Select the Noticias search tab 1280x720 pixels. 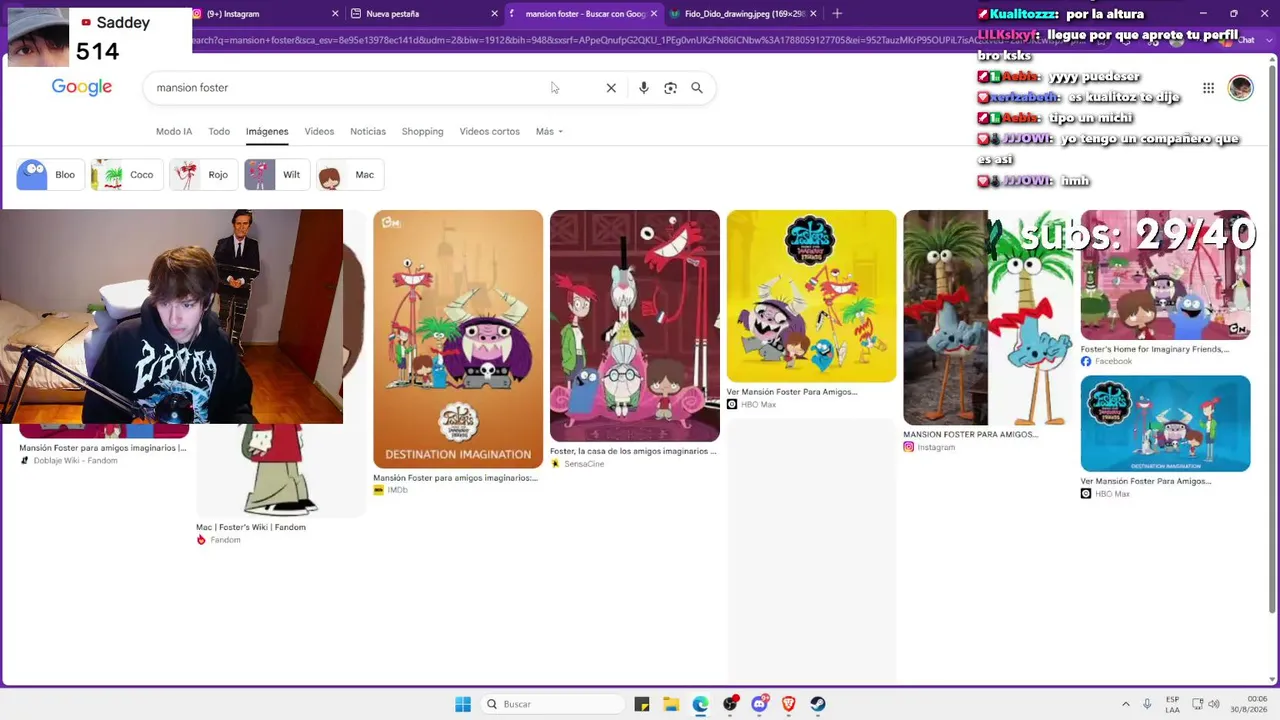[368, 132]
